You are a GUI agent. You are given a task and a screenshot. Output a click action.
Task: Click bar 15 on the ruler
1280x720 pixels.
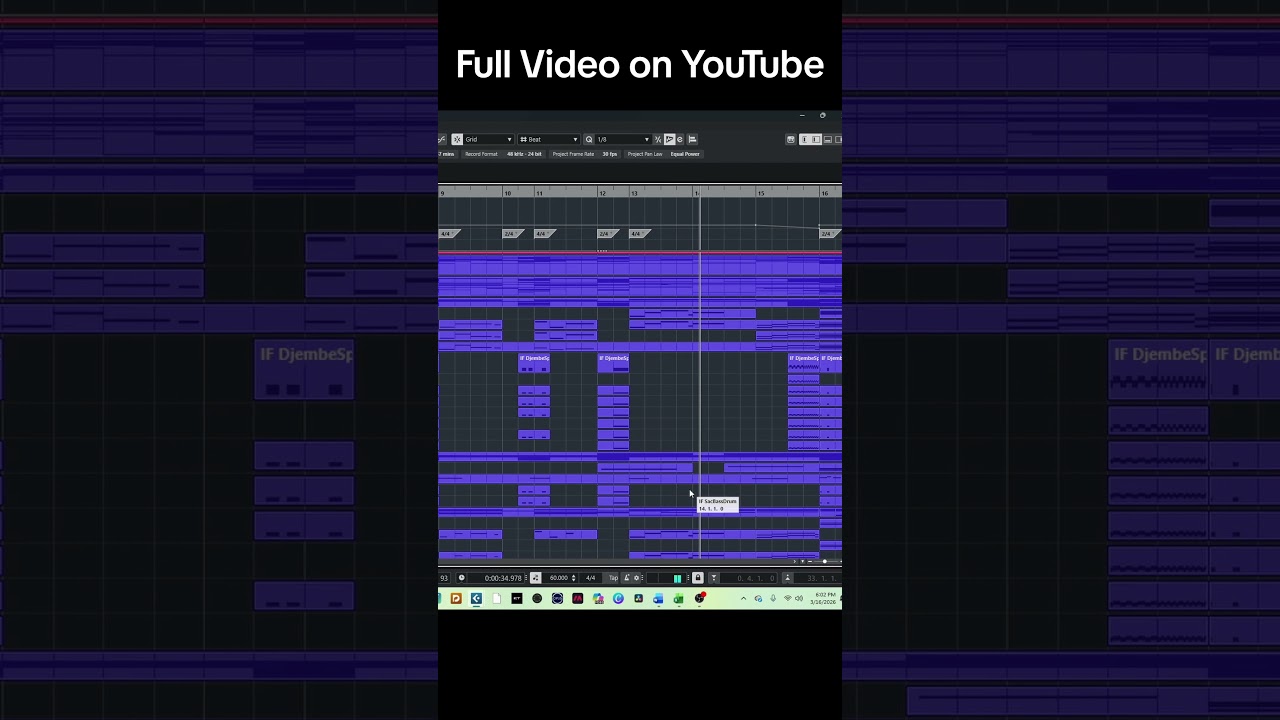(761, 193)
